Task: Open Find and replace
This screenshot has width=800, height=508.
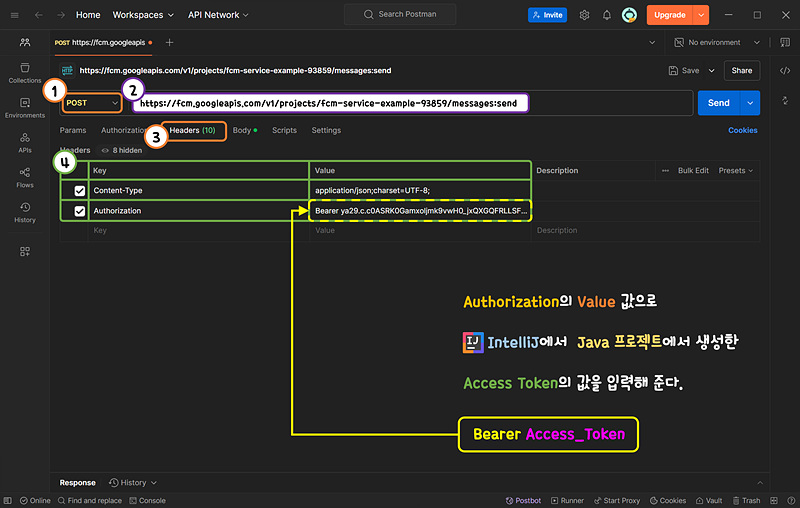Action: [x=90, y=500]
